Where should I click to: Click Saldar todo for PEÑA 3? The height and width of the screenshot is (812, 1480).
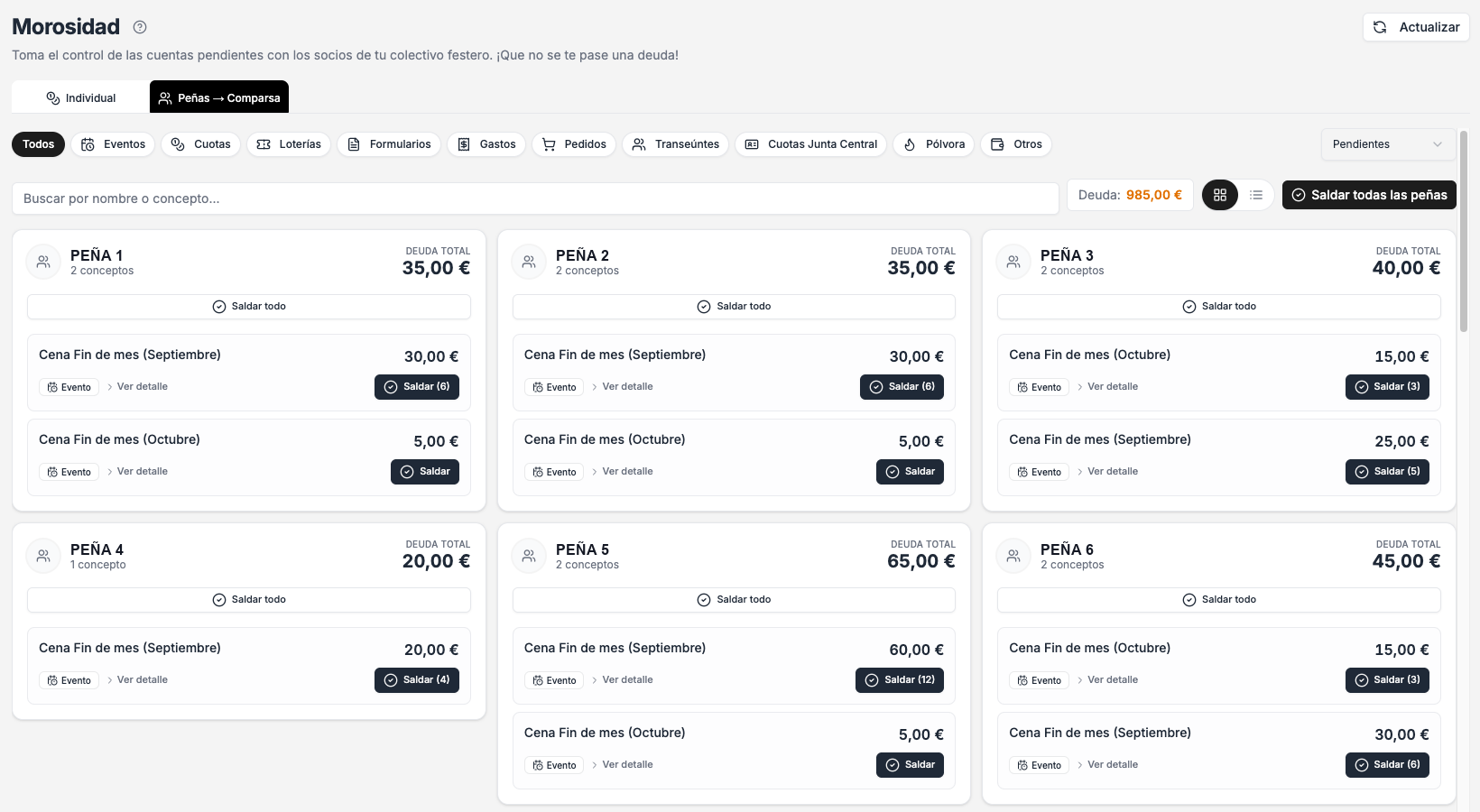pos(1219,307)
